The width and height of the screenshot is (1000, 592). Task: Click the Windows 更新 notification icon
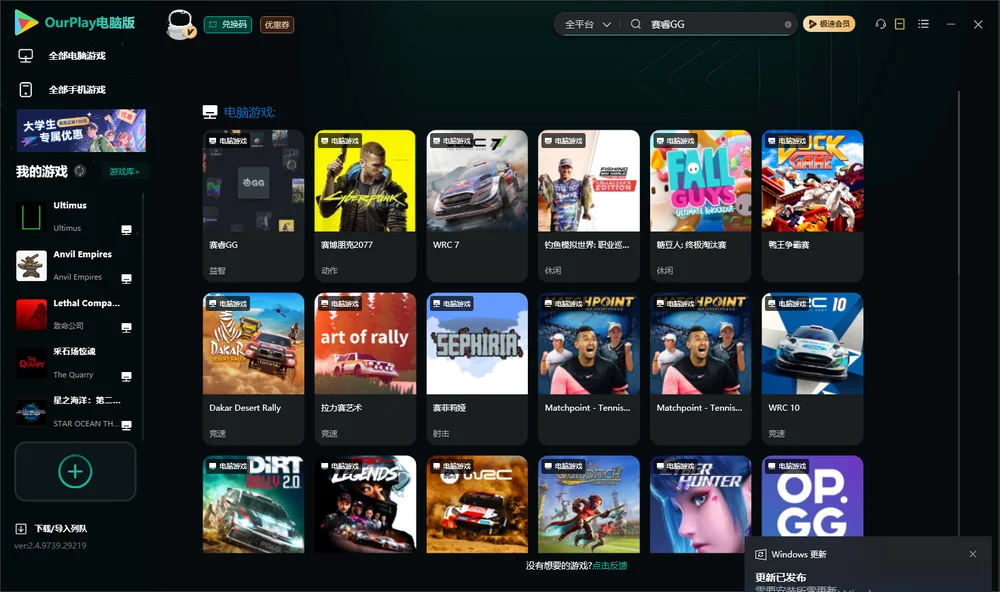[x=760, y=554]
